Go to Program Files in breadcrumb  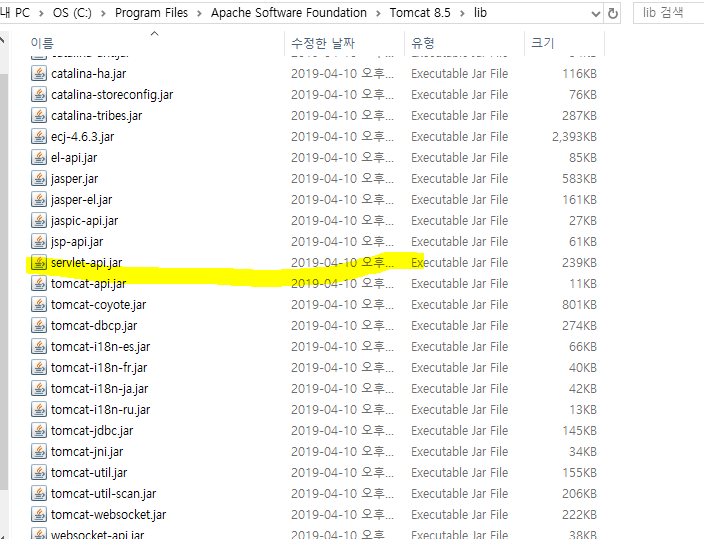151,13
